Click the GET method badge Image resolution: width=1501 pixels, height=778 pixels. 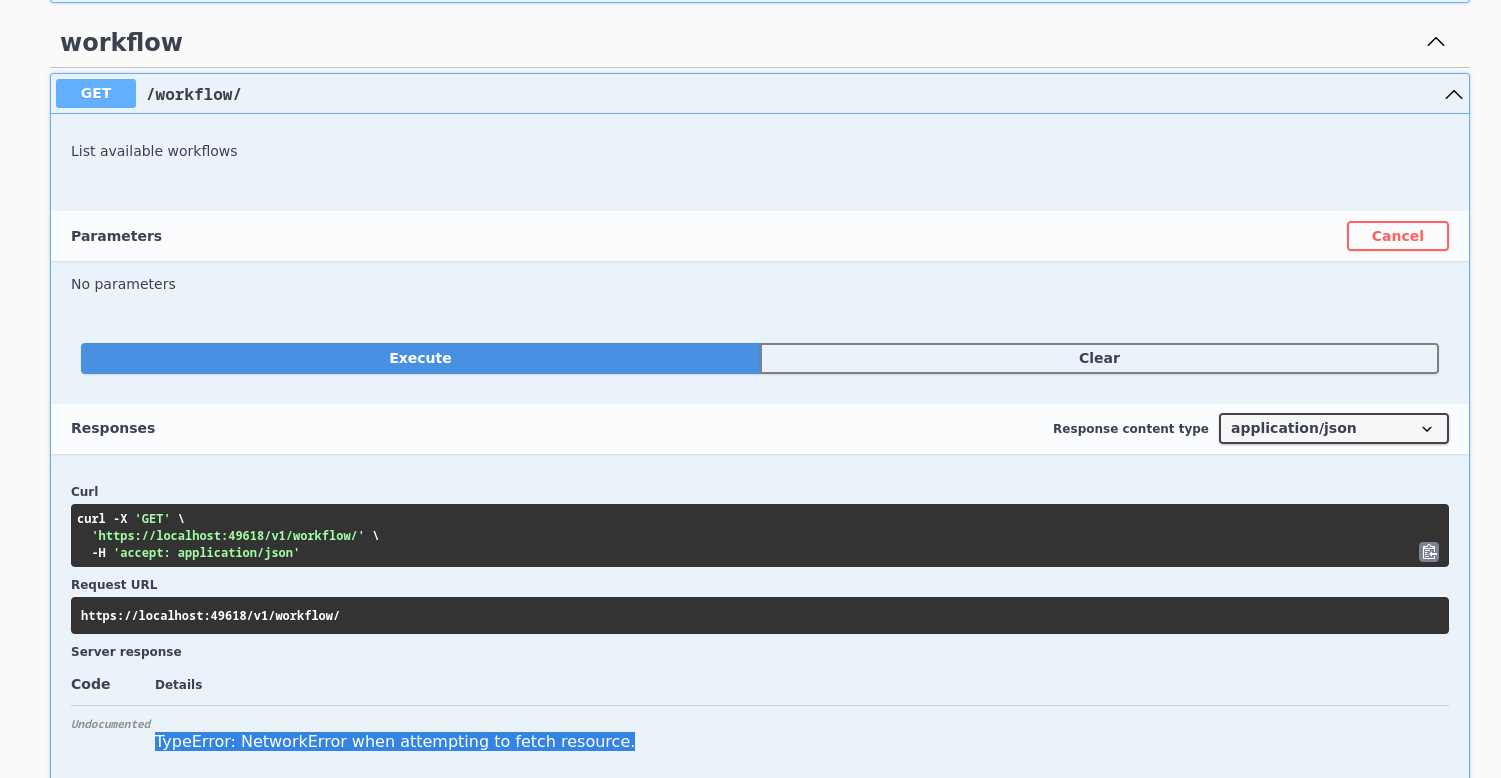[96, 94]
